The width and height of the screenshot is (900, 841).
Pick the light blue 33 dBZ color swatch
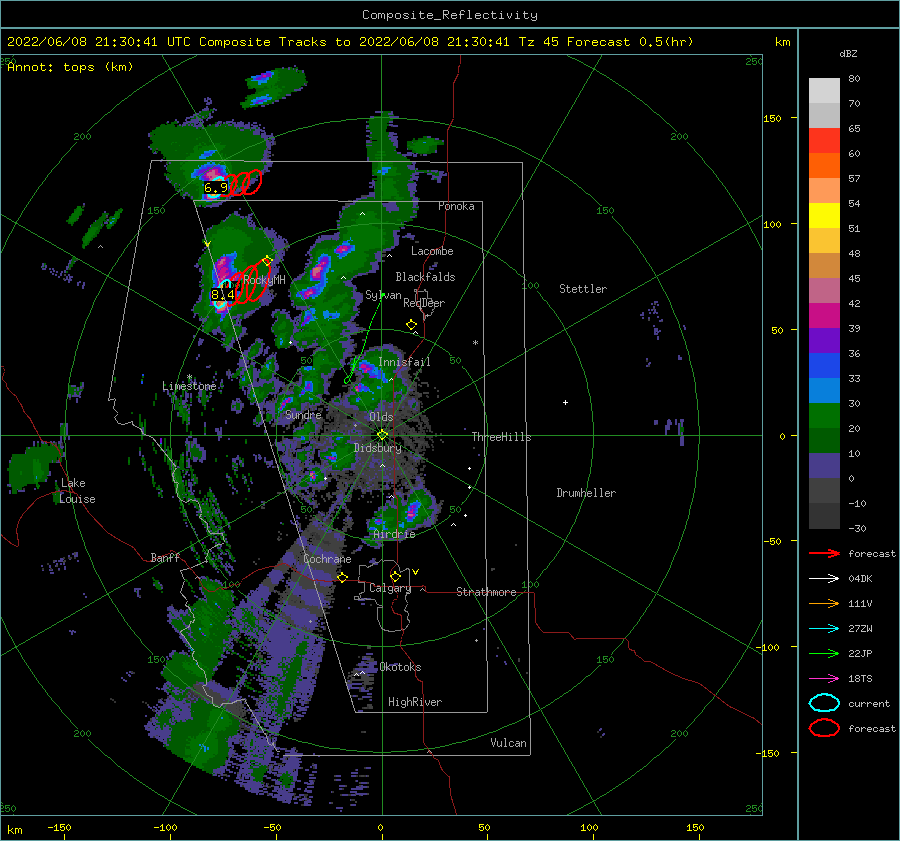click(824, 391)
